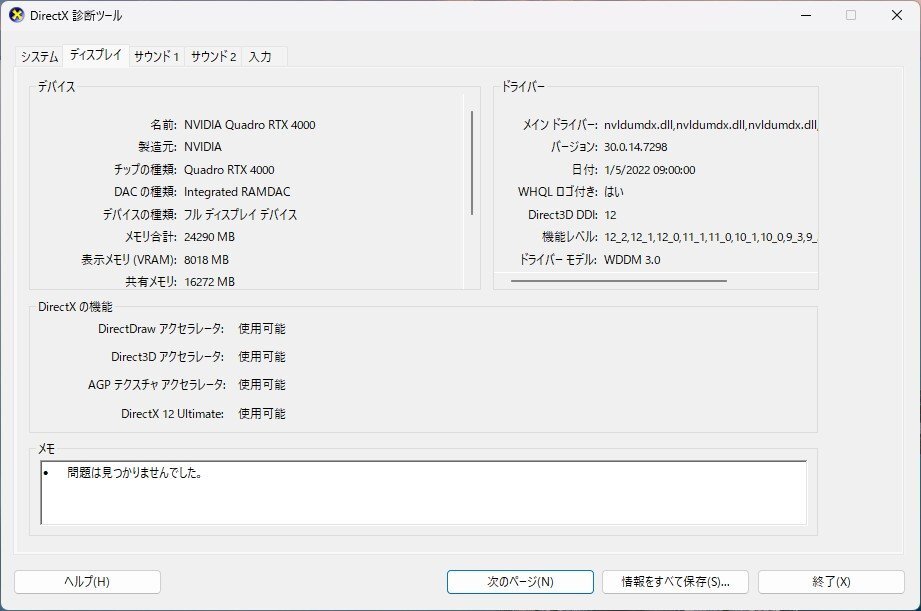Click the 機能レベル label
The image size is (921, 611).
tap(570, 237)
